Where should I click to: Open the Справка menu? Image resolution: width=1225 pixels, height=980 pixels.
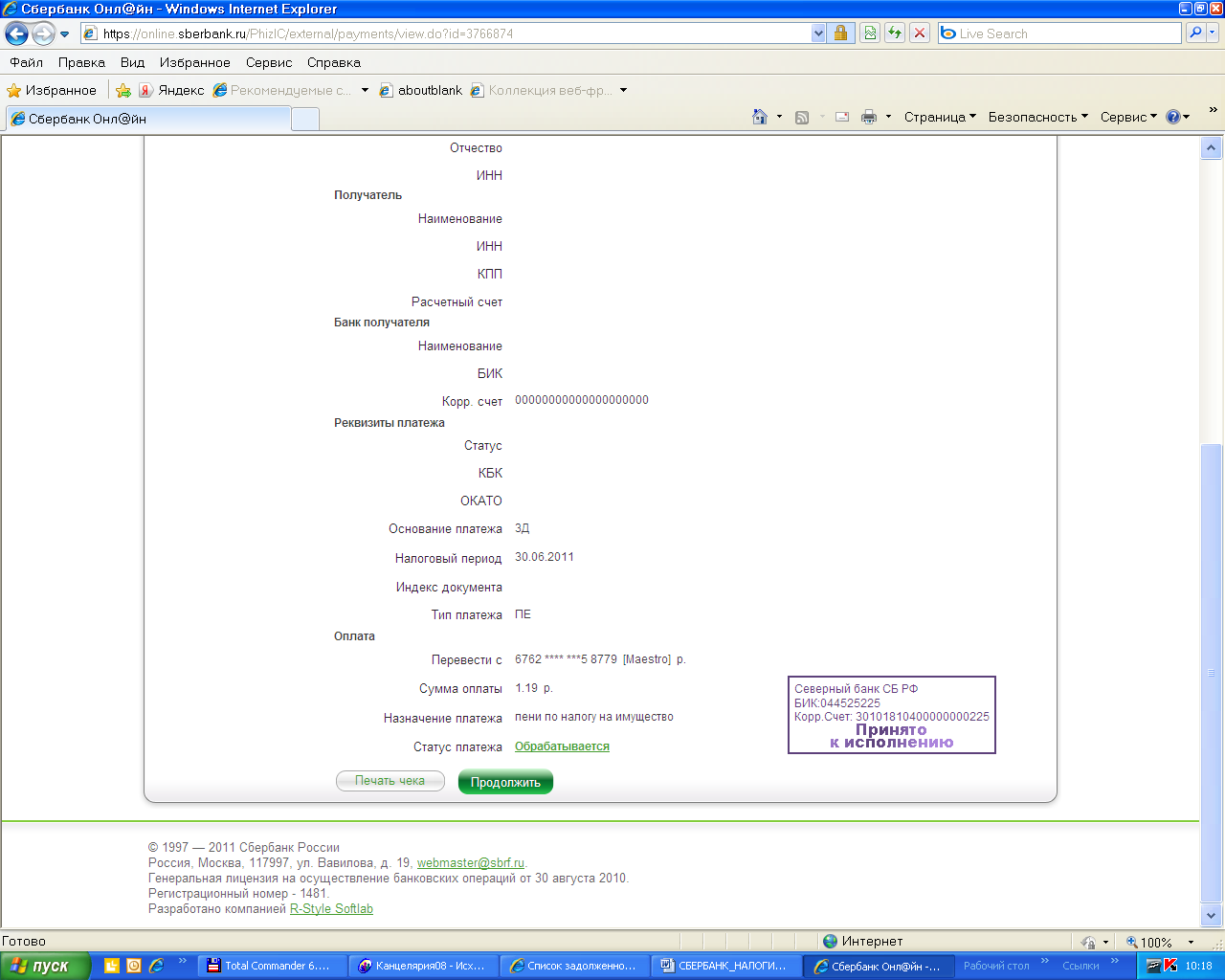pos(334,62)
